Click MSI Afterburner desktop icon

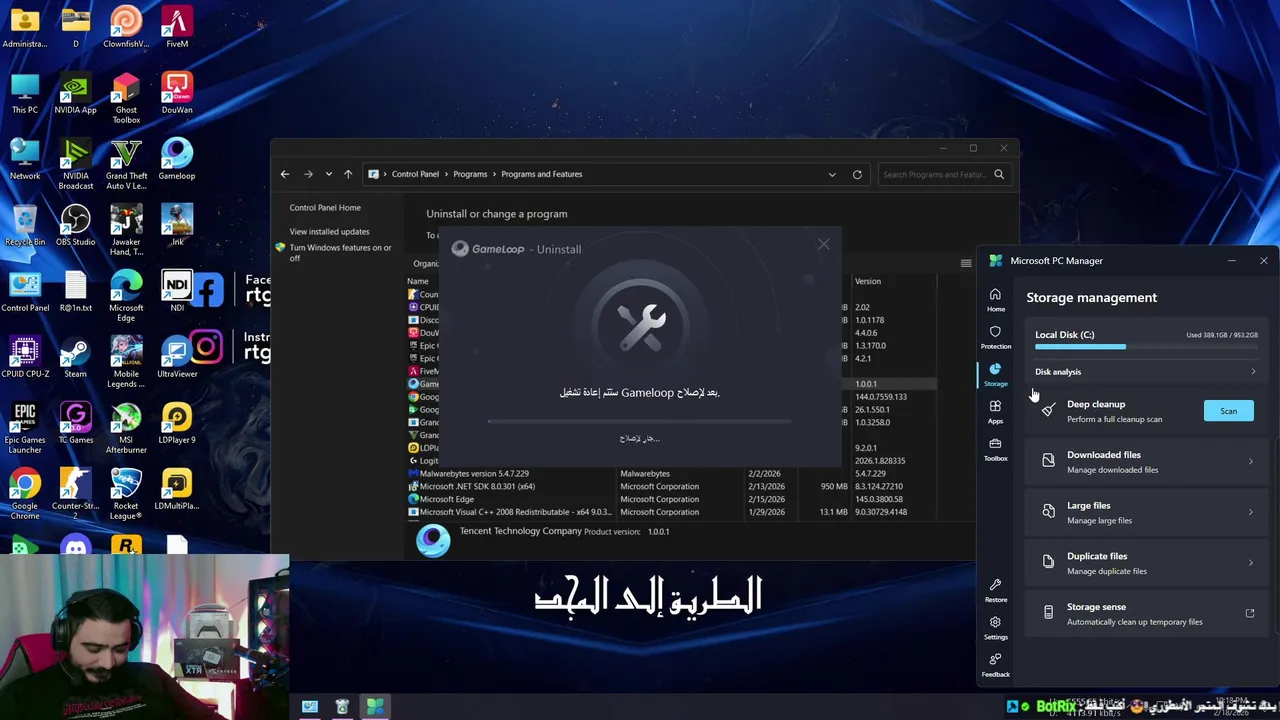click(x=126, y=428)
